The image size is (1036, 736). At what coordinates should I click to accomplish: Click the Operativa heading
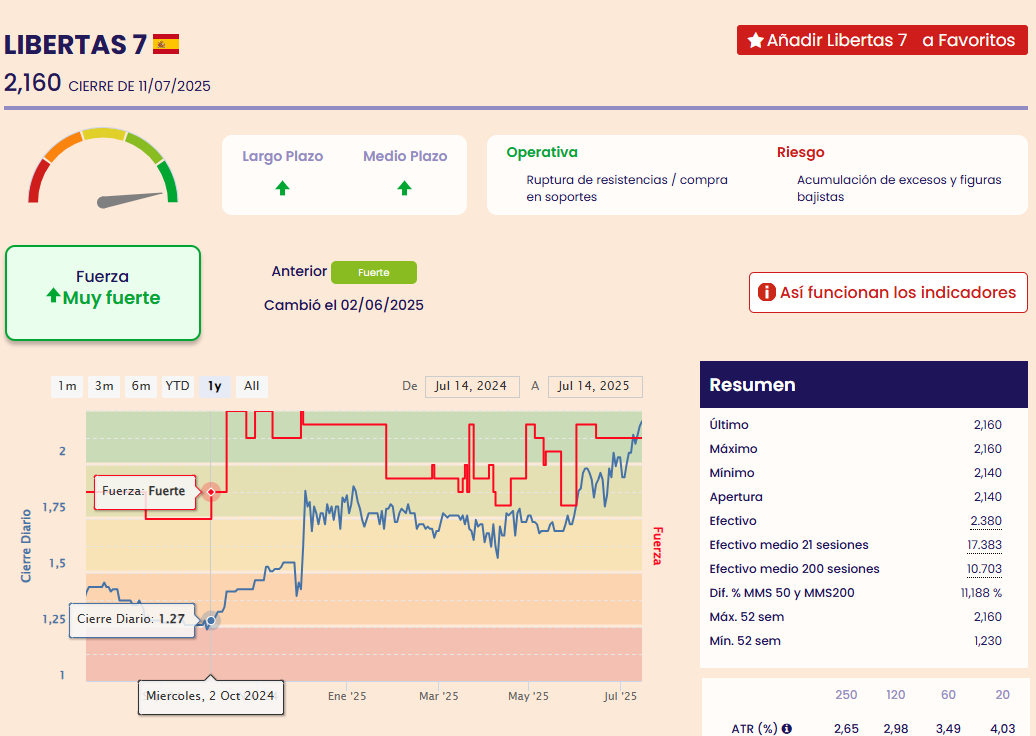point(542,152)
